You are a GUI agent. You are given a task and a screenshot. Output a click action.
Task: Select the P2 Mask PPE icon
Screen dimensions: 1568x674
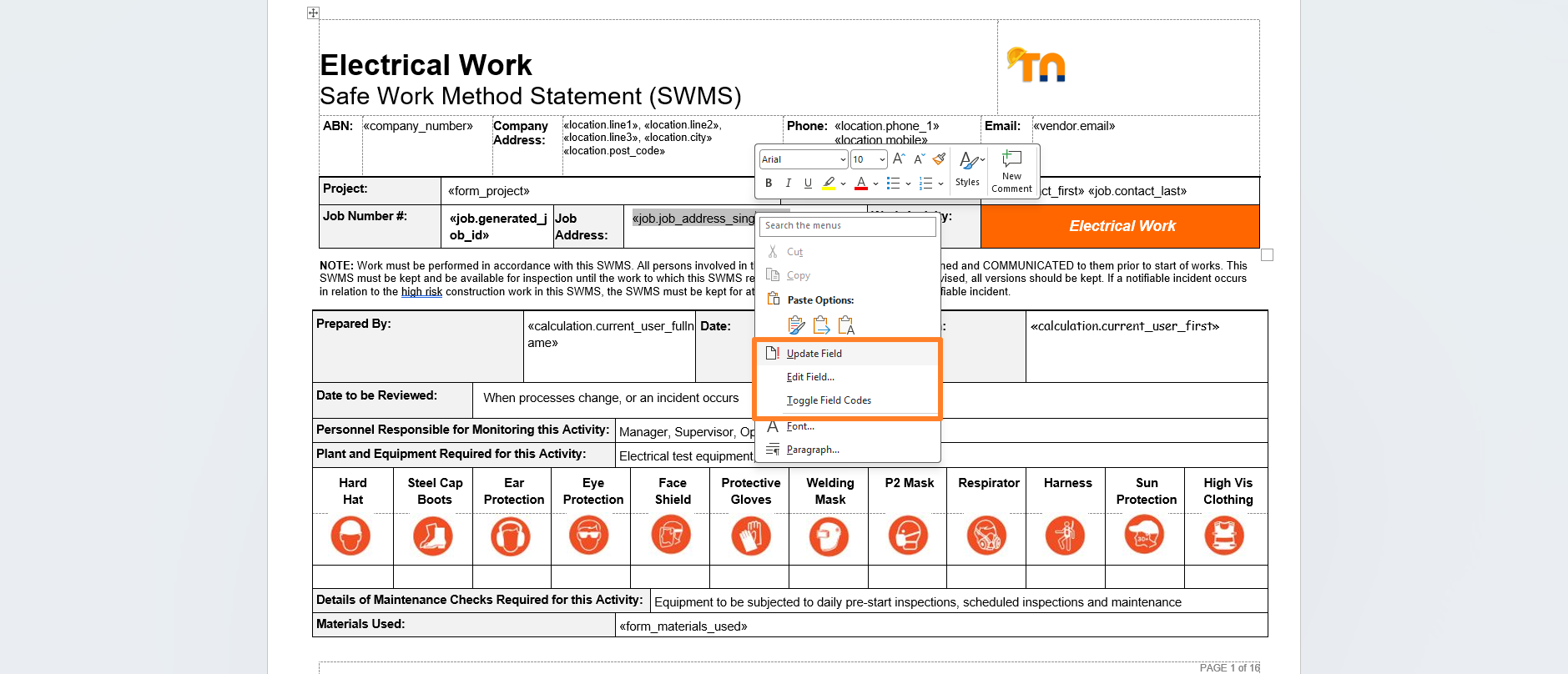click(x=908, y=536)
